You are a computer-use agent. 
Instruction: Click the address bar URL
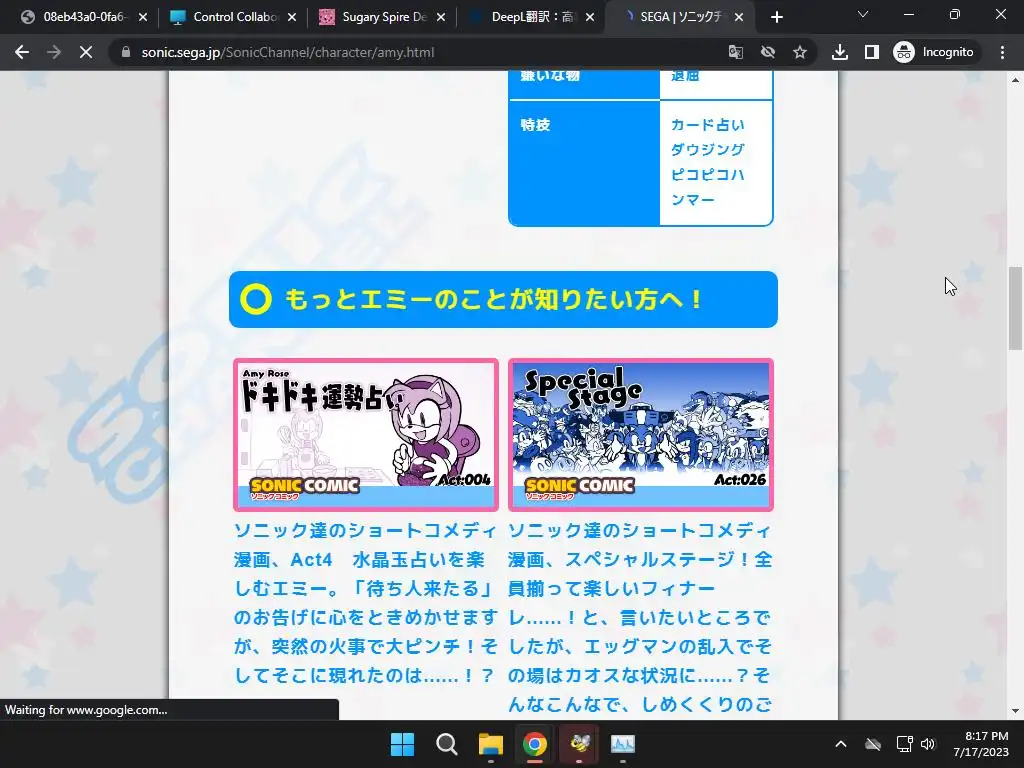(287, 52)
